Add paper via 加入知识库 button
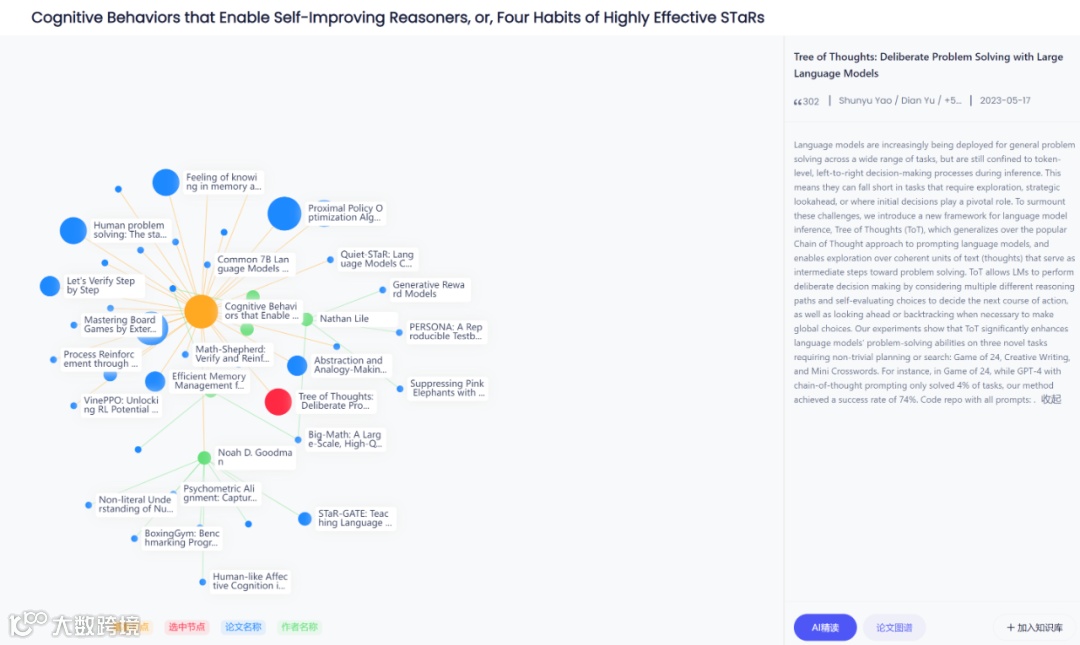This screenshot has width=1080, height=645. click(1036, 627)
